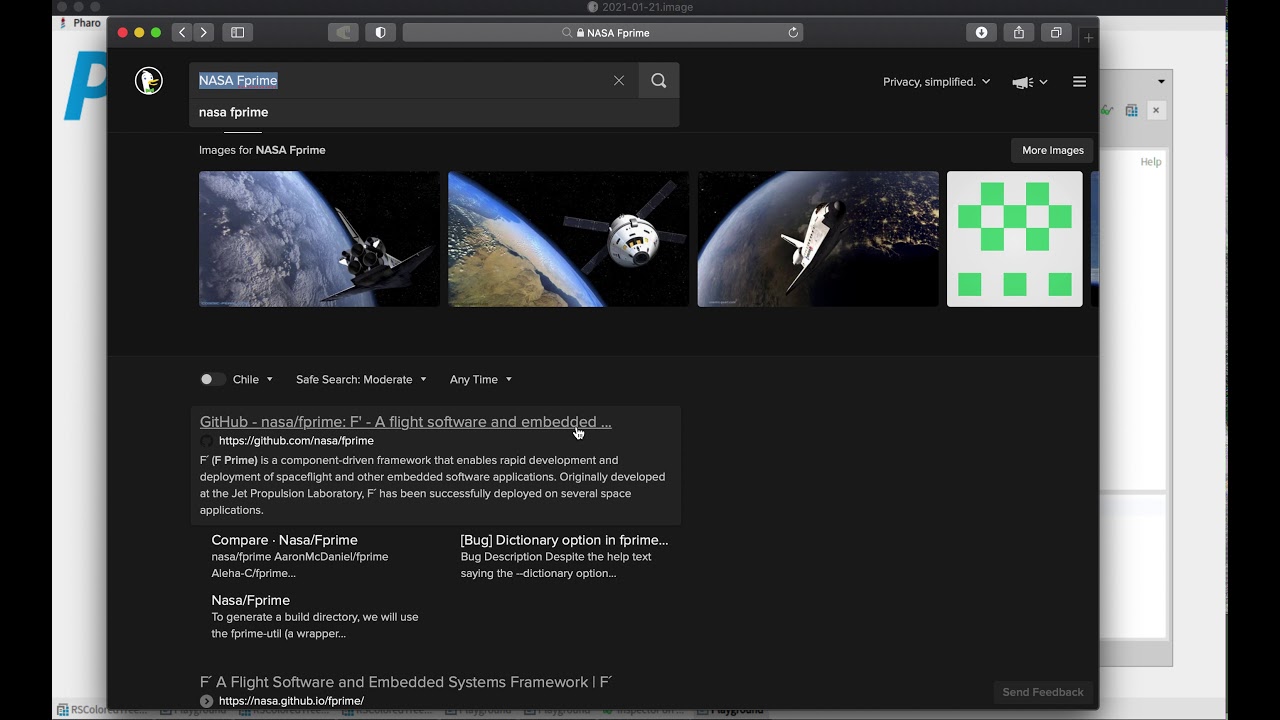Open the shuttle over night Earth image
The width and height of the screenshot is (1280, 720).
coord(818,239)
